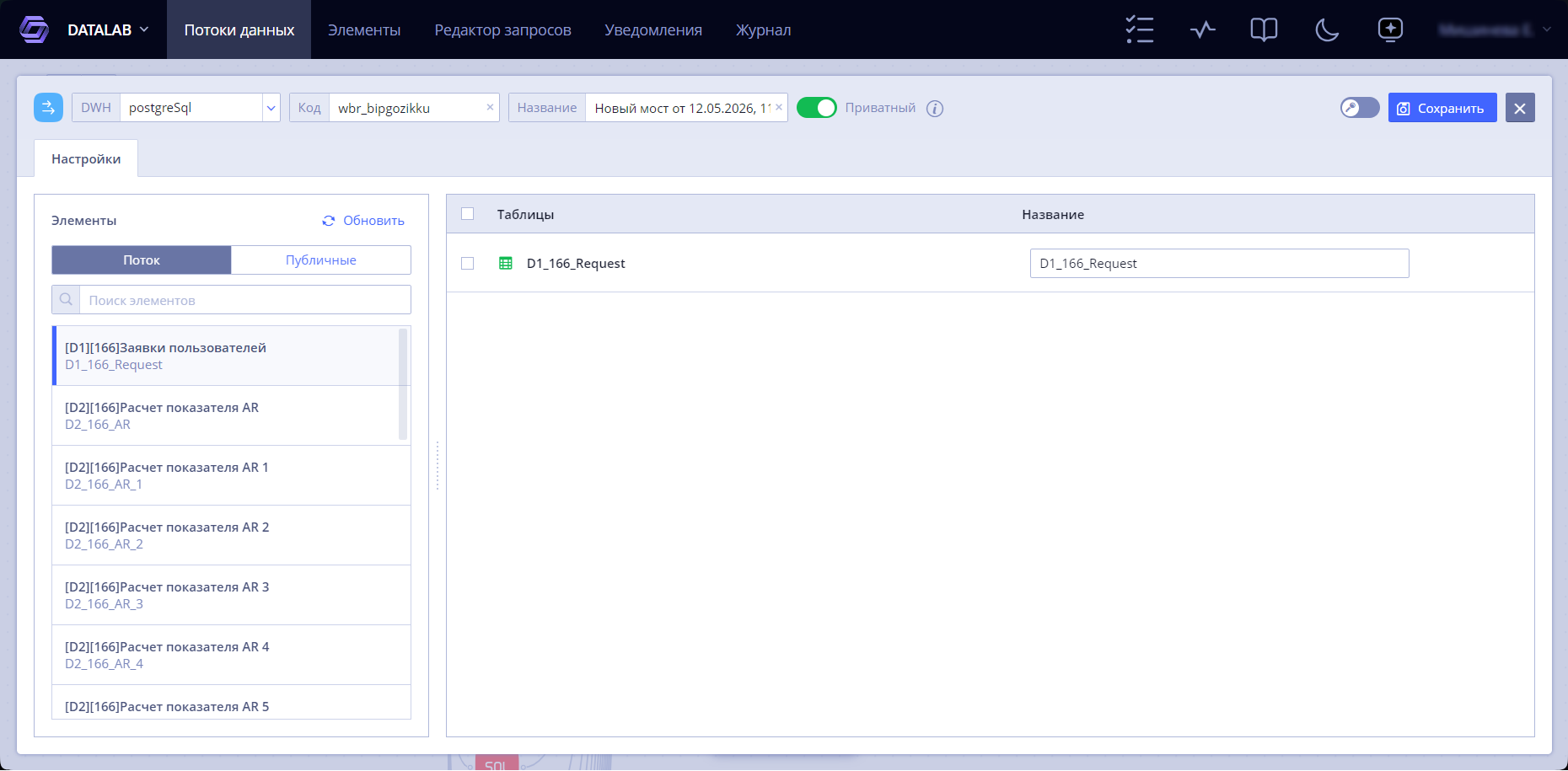Click the elements list scrollbar

pos(403,384)
